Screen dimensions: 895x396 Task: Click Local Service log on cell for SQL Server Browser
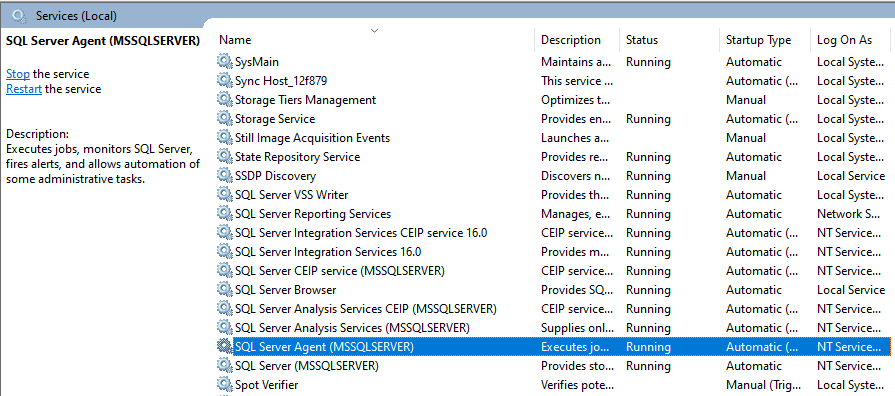pyautogui.click(x=850, y=290)
